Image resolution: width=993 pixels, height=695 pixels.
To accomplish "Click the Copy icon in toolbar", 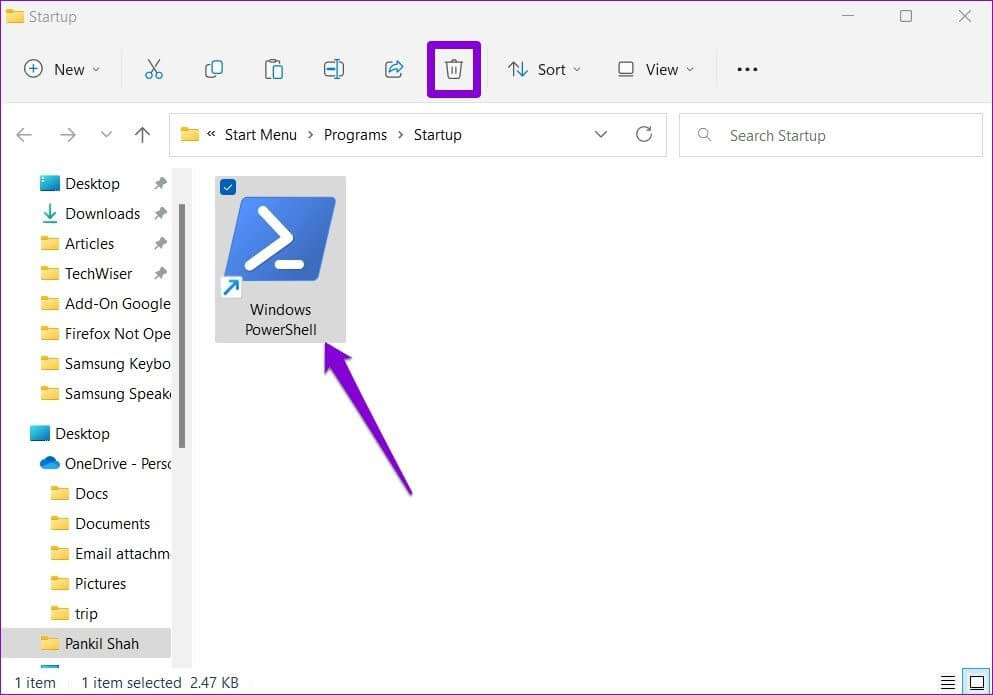I will pyautogui.click(x=214, y=69).
